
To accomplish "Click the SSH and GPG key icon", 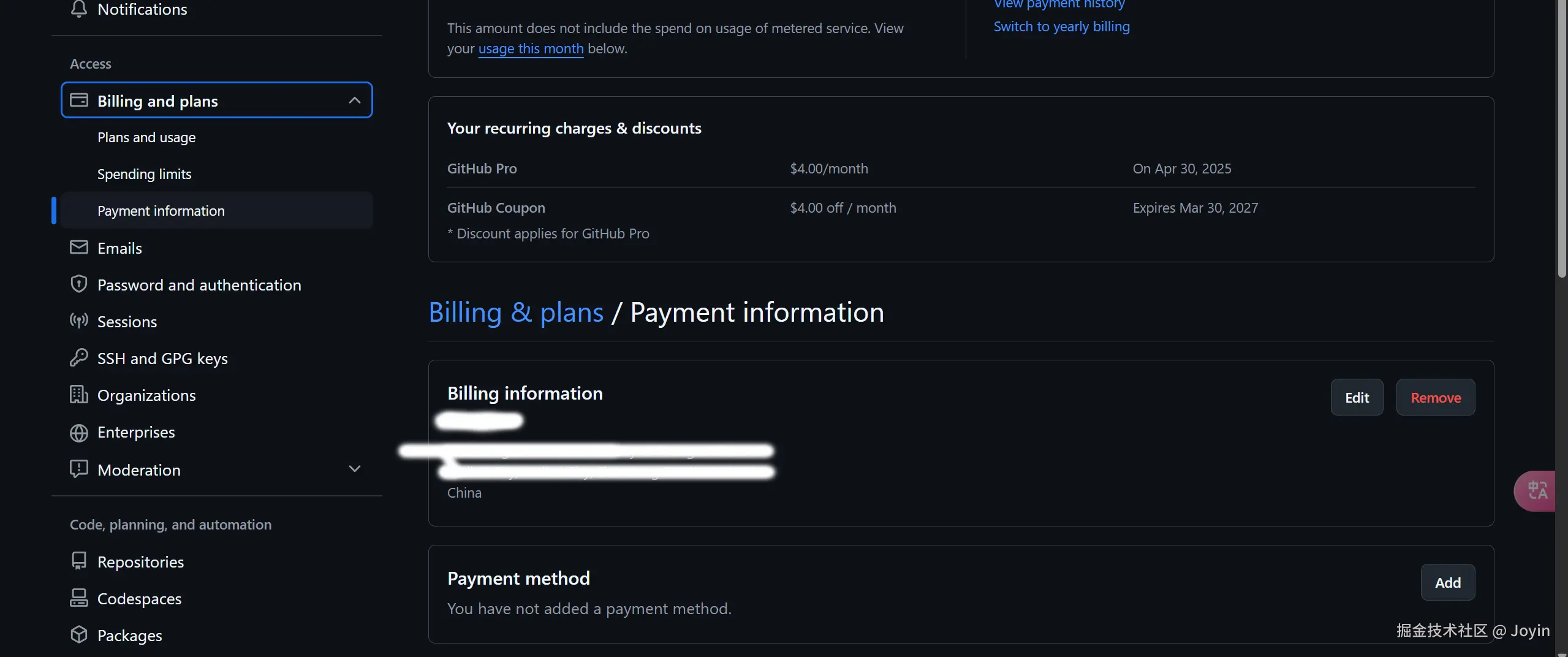I will tap(78, 357).
